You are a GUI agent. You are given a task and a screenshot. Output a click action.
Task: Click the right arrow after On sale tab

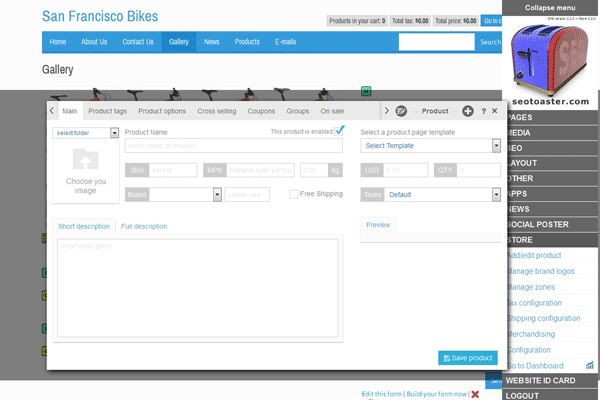click(387, 111)
